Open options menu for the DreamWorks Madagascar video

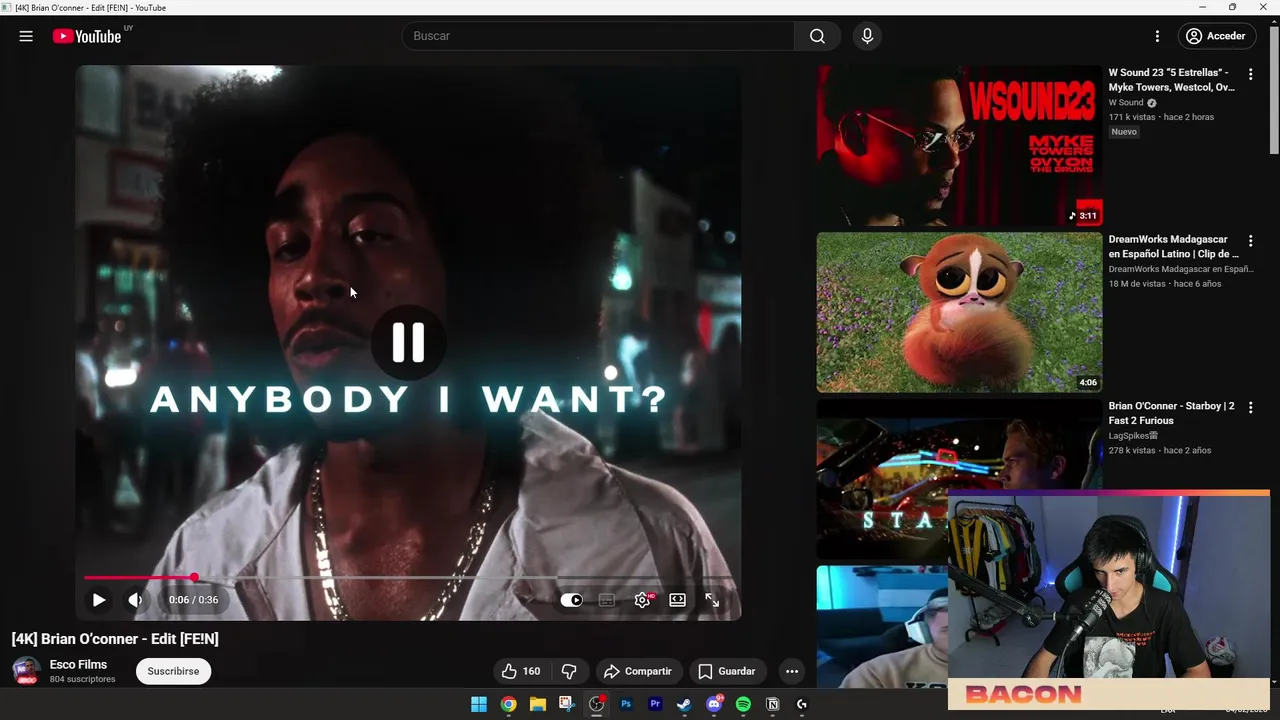click(x=1250, y=241)
